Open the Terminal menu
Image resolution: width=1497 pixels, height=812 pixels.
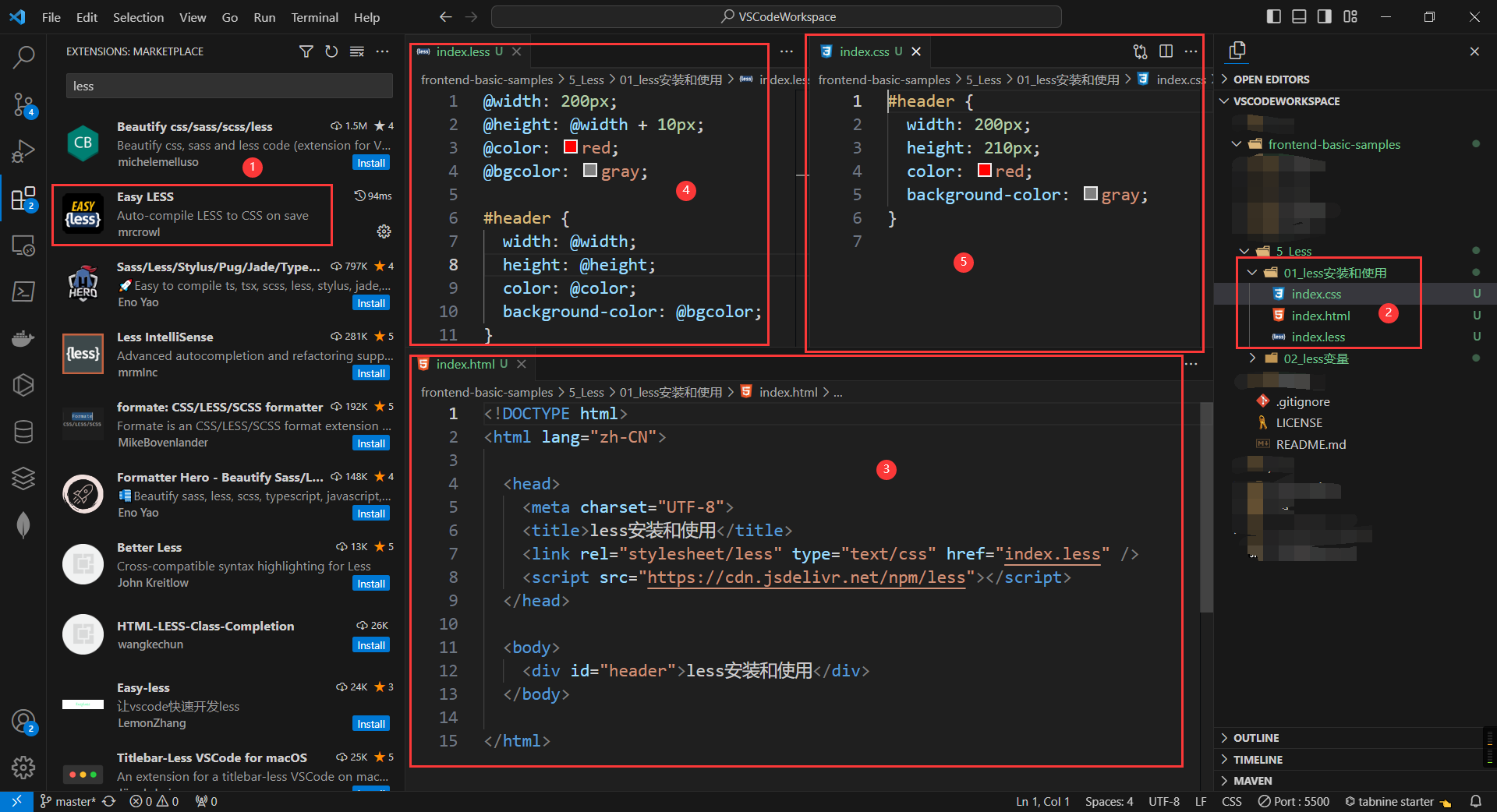[x=314, y=17]
